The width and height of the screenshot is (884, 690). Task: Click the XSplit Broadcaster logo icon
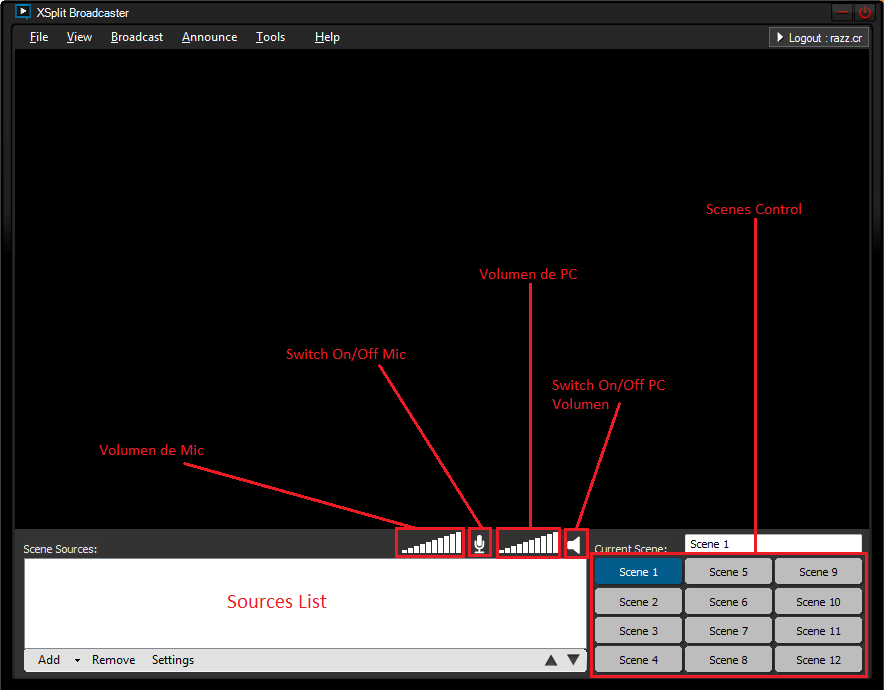(x=23, y=13)
